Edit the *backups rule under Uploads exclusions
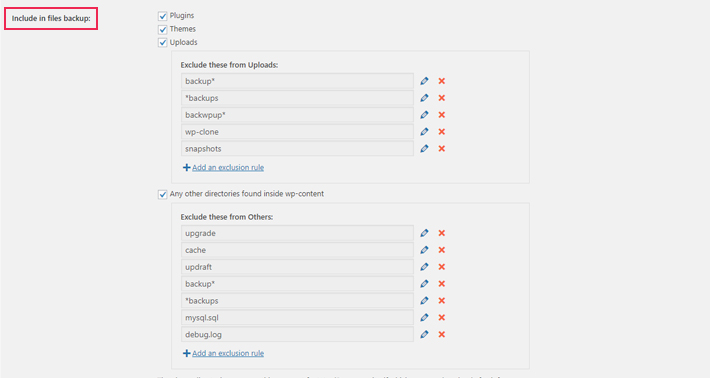Image resolution: width=710 pixels, height=378 pixels. click(x=424, y=98)
